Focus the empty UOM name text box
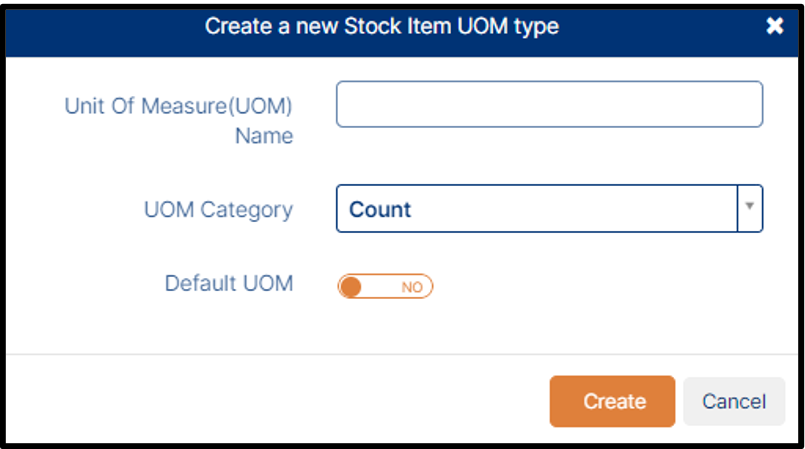Viewport: 805px width, 449px height. coord(549,104)
